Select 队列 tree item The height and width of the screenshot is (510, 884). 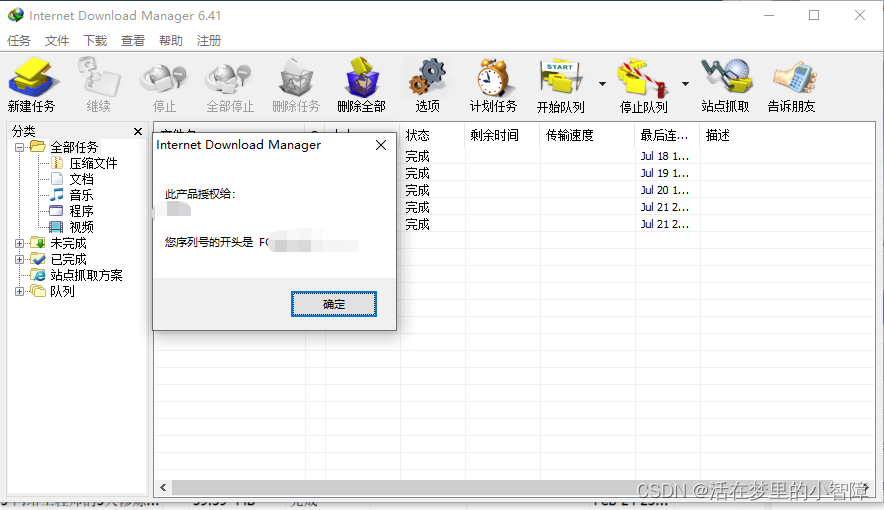point(62,291)
